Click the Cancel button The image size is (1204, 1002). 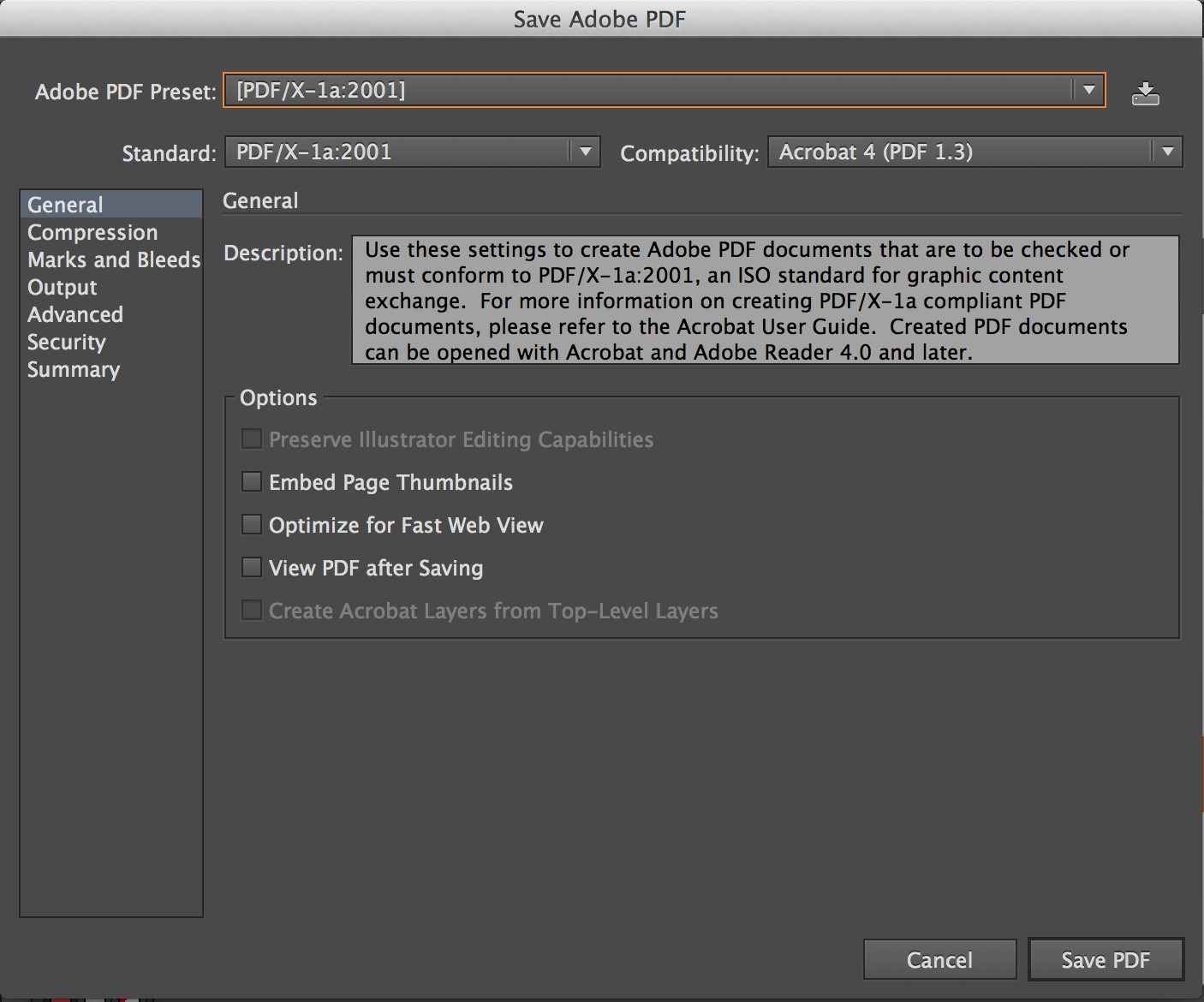coord(939,959)
